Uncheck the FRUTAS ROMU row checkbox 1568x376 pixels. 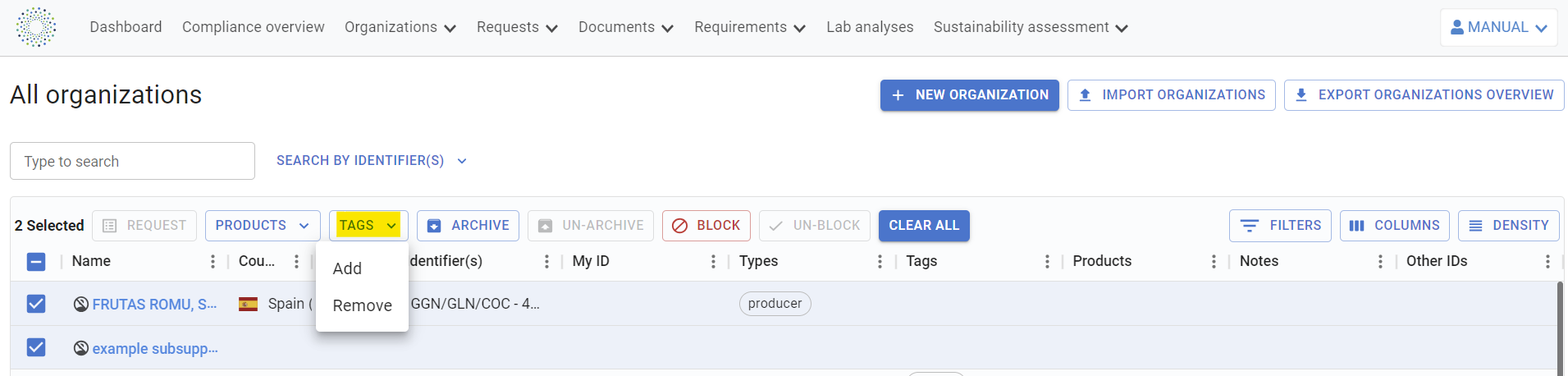point(36,304)
